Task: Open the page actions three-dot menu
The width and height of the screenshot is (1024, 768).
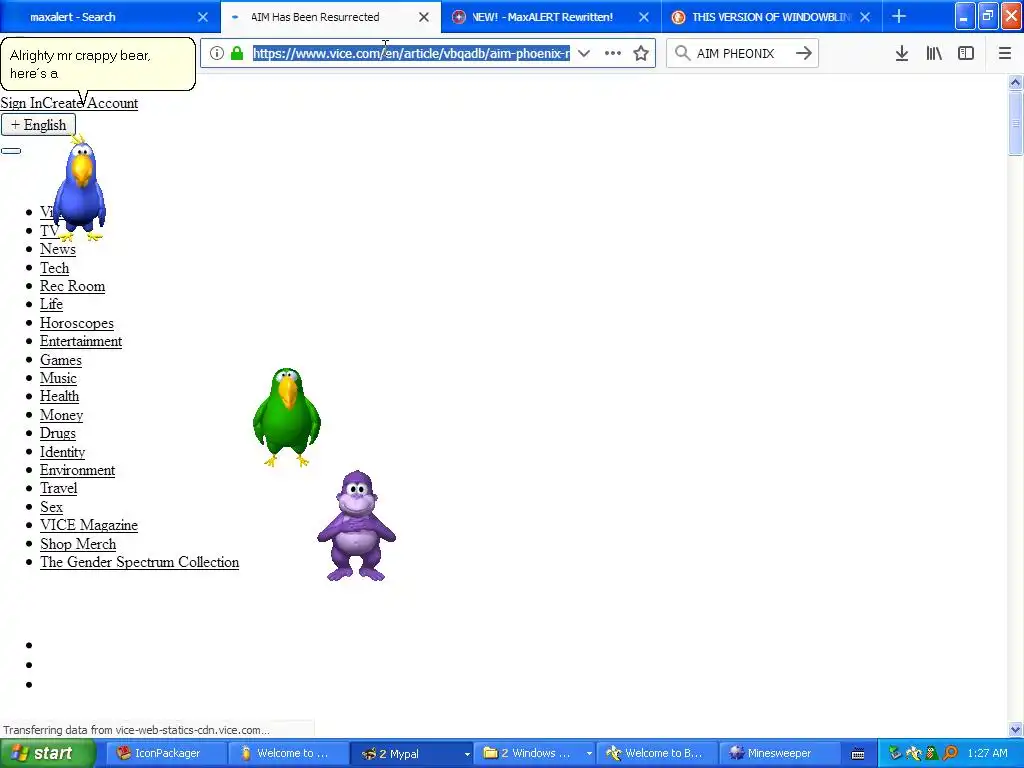Action: [613, 54]
